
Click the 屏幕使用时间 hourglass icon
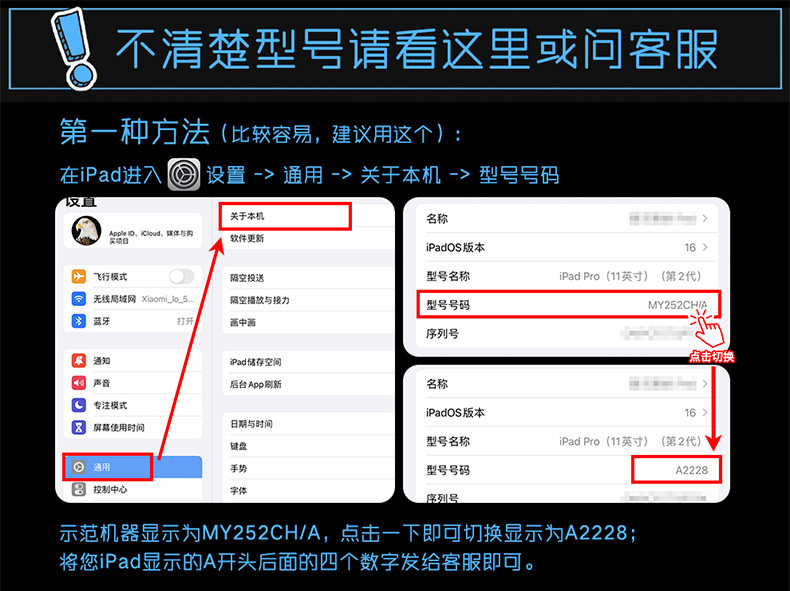[79, 427]
